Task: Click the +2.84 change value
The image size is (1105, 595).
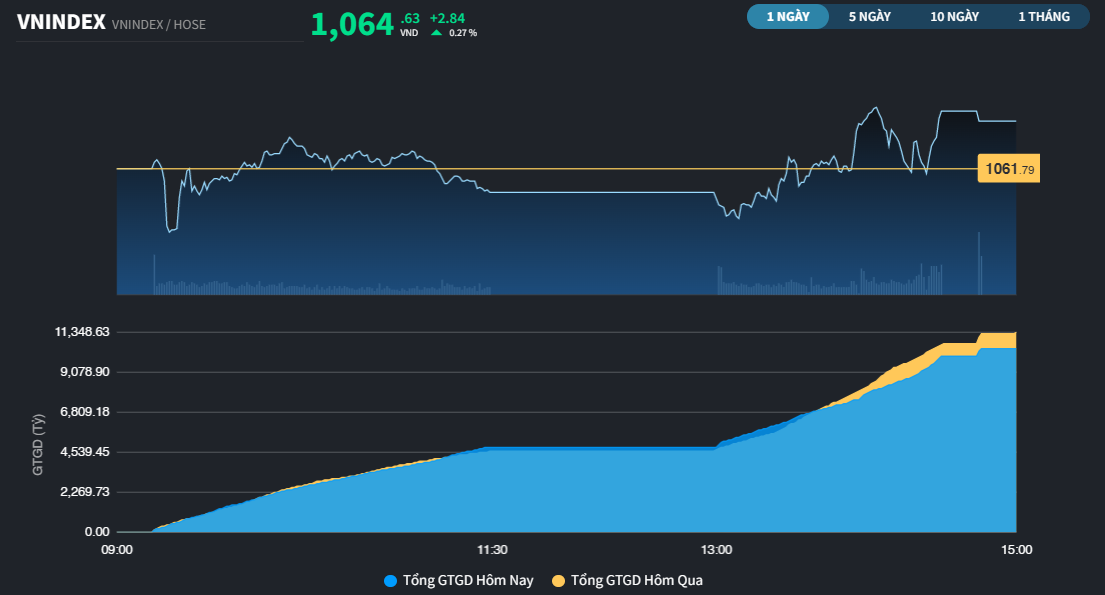Action: (x=446, y=17)
